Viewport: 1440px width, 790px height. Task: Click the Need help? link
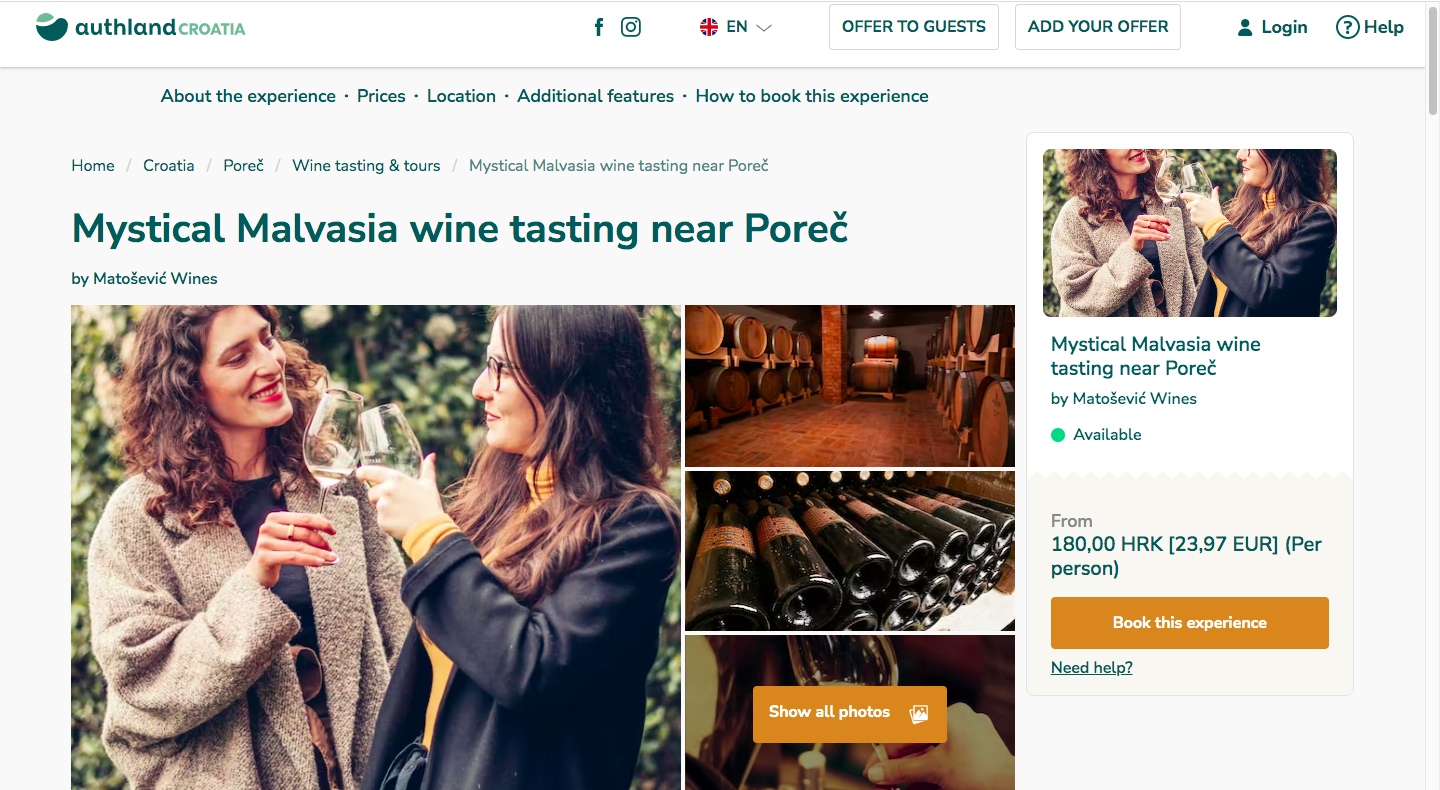click(x=1091, y=668)
